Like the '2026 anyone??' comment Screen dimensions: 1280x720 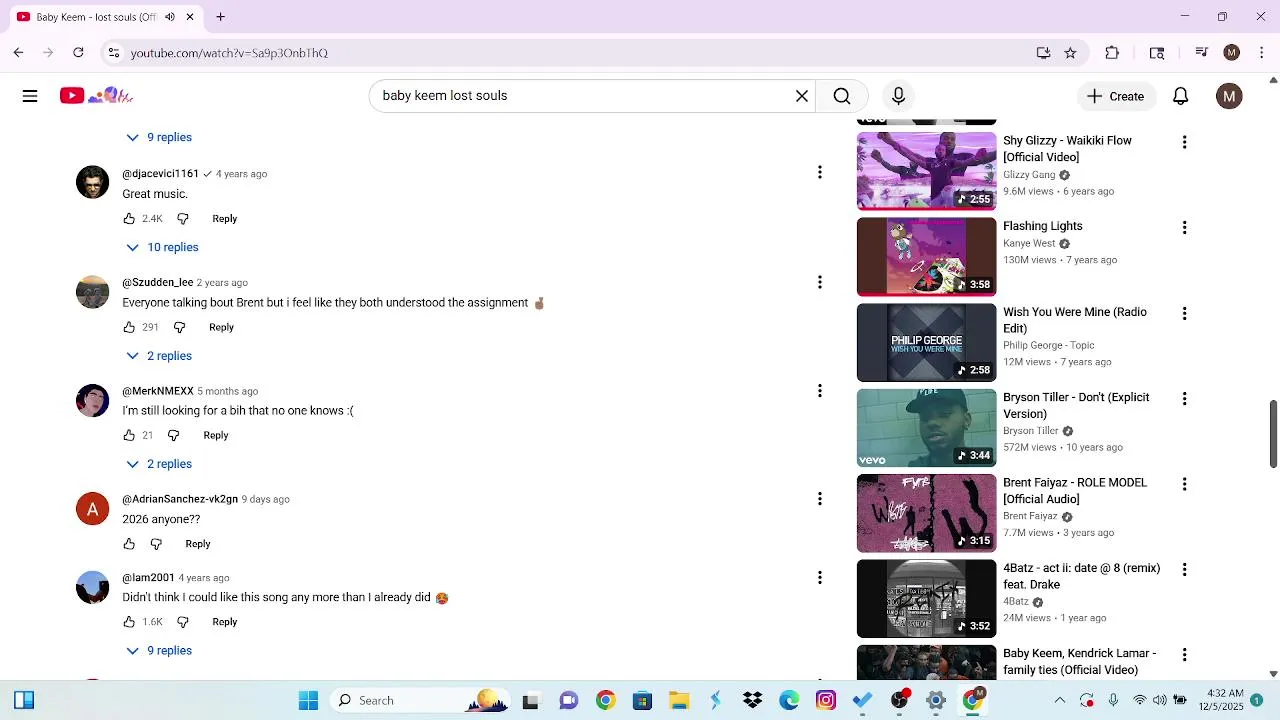click(129, 544)
